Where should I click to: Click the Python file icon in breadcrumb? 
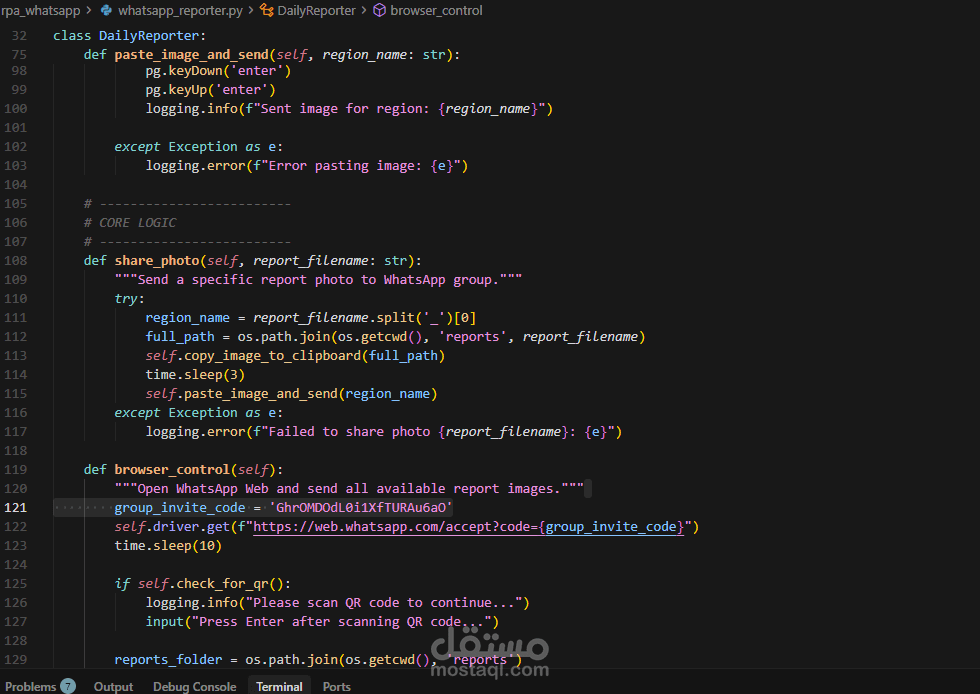click(107, 11)
